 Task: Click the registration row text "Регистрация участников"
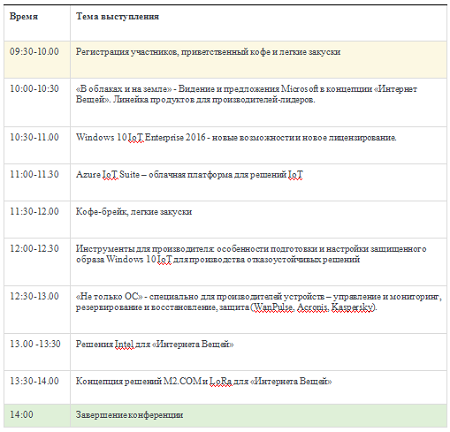tap(127, 52)
